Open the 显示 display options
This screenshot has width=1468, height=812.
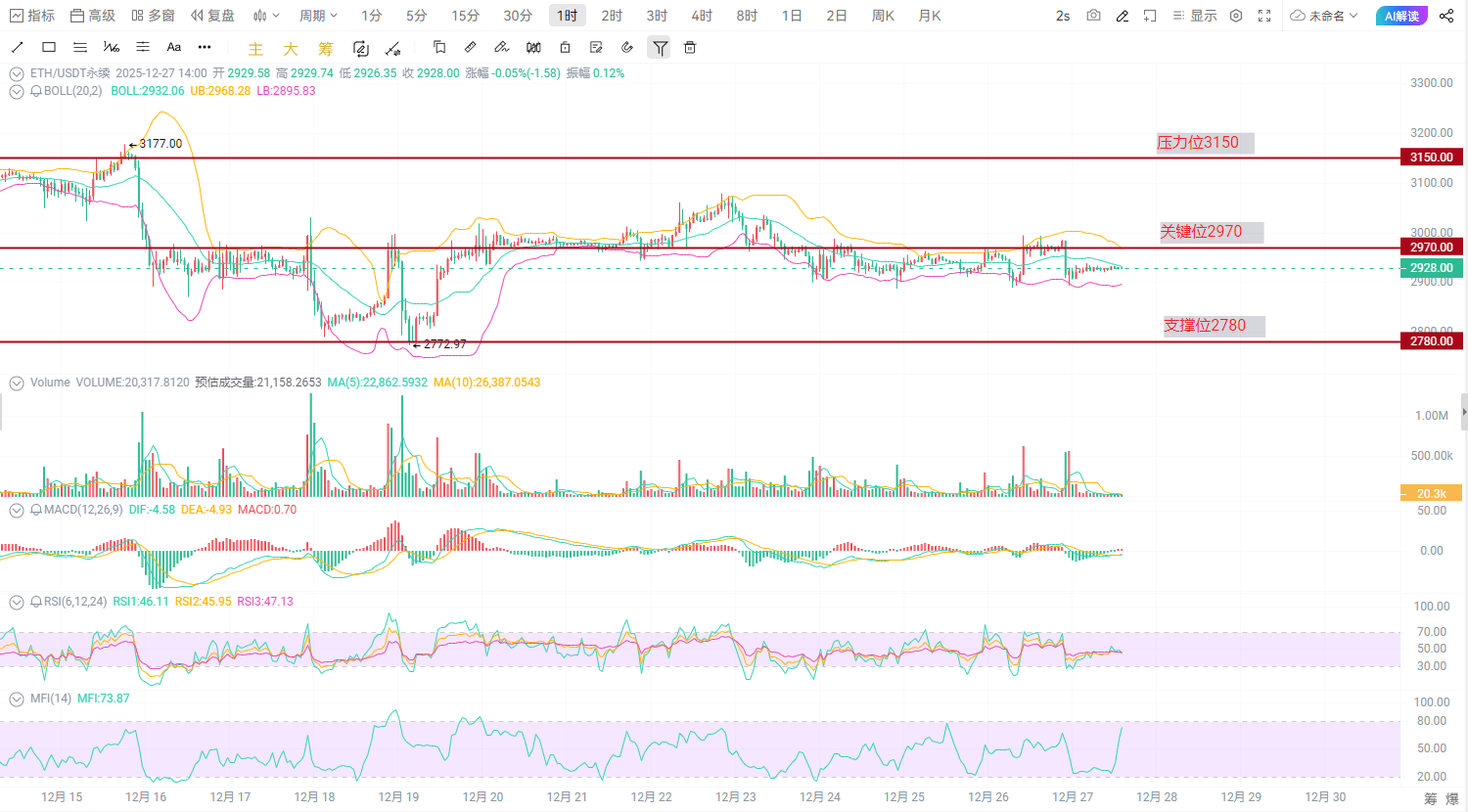pos(1194,16)
